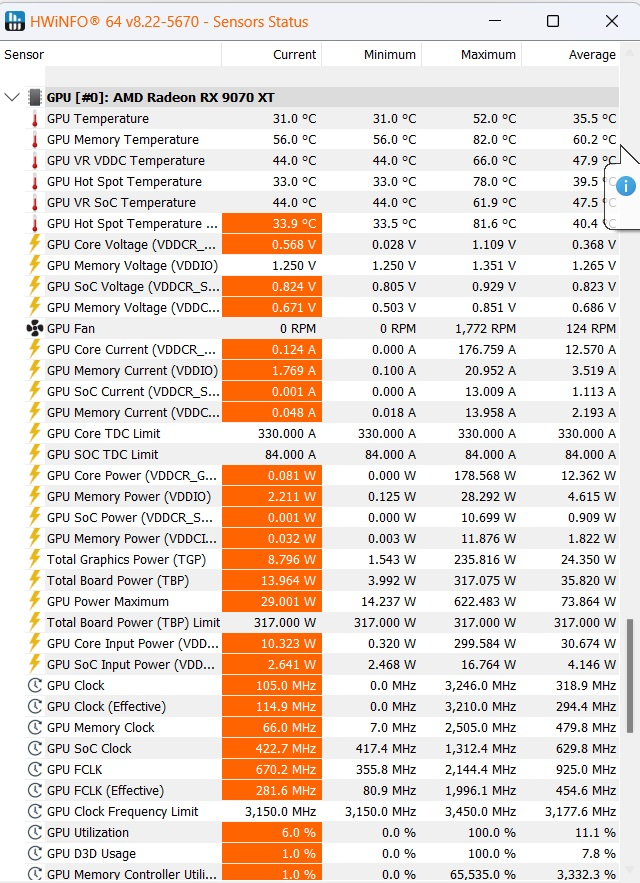Maximize the HWiNFO Sensors Status window
Viewport: 640px width, 883px height.
click(x=553, y=21)
